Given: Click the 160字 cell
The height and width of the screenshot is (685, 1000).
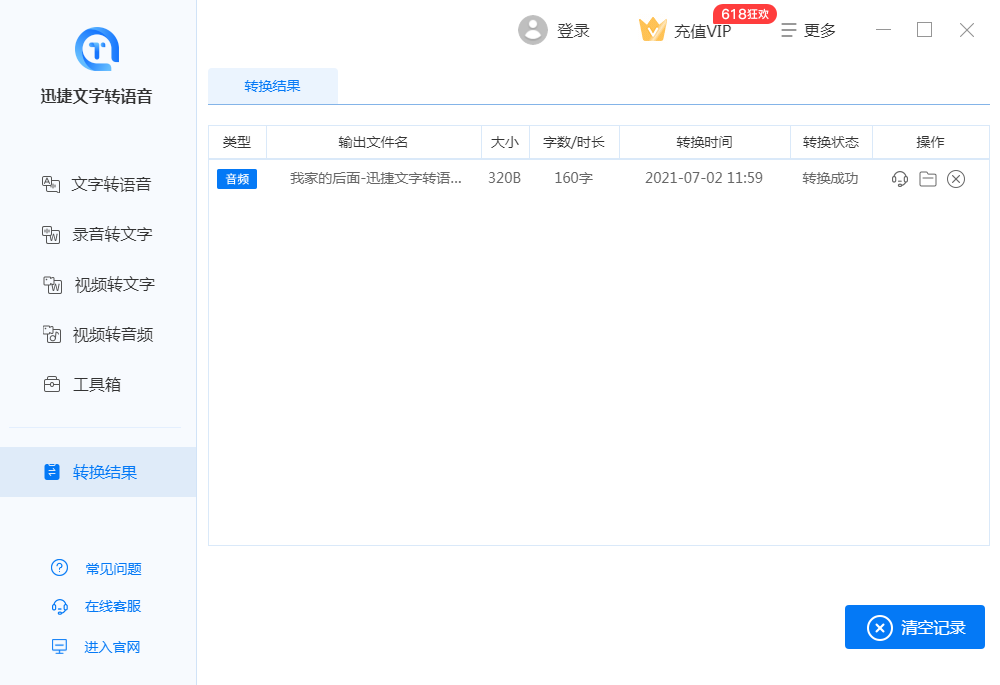Looking at the screenshot, I should (x=574, y=179).
